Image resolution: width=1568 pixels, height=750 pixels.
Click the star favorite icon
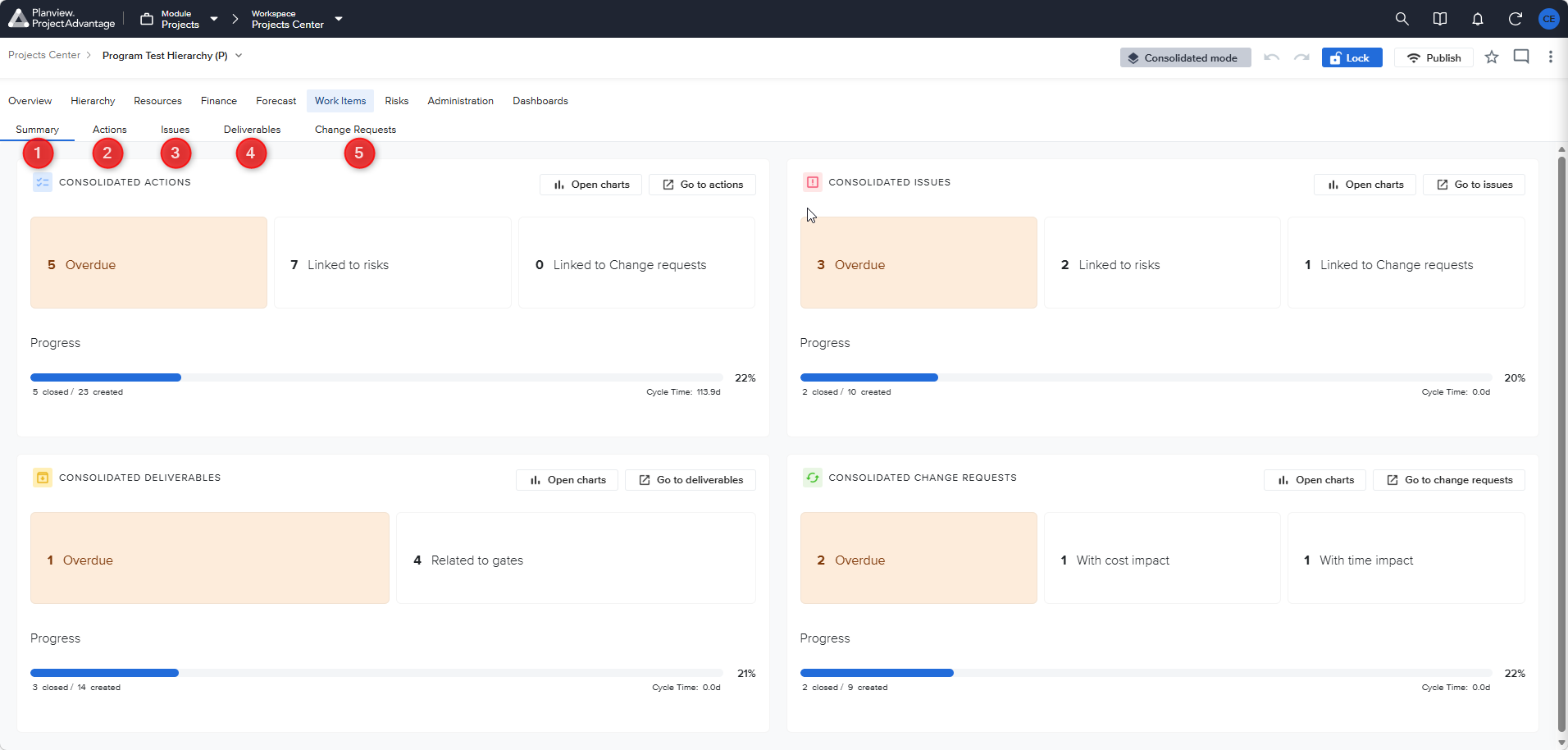click(1492, 57)
